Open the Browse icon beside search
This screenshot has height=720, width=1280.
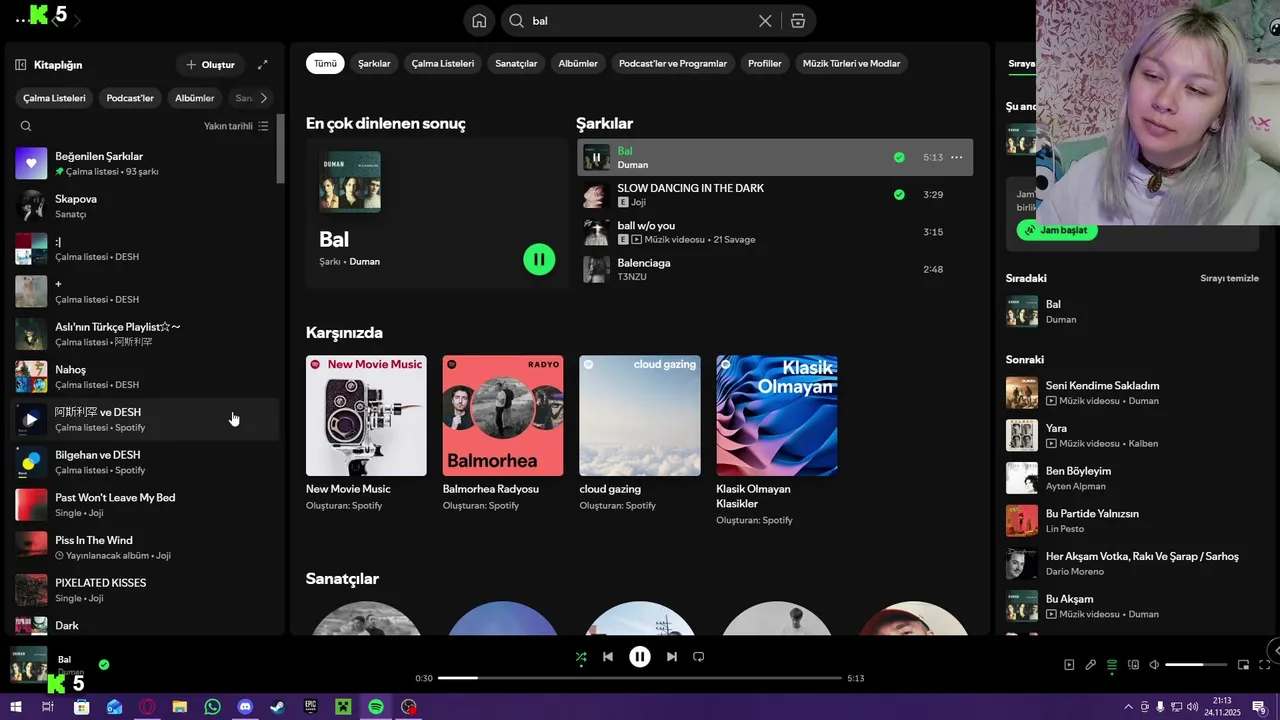798,21
